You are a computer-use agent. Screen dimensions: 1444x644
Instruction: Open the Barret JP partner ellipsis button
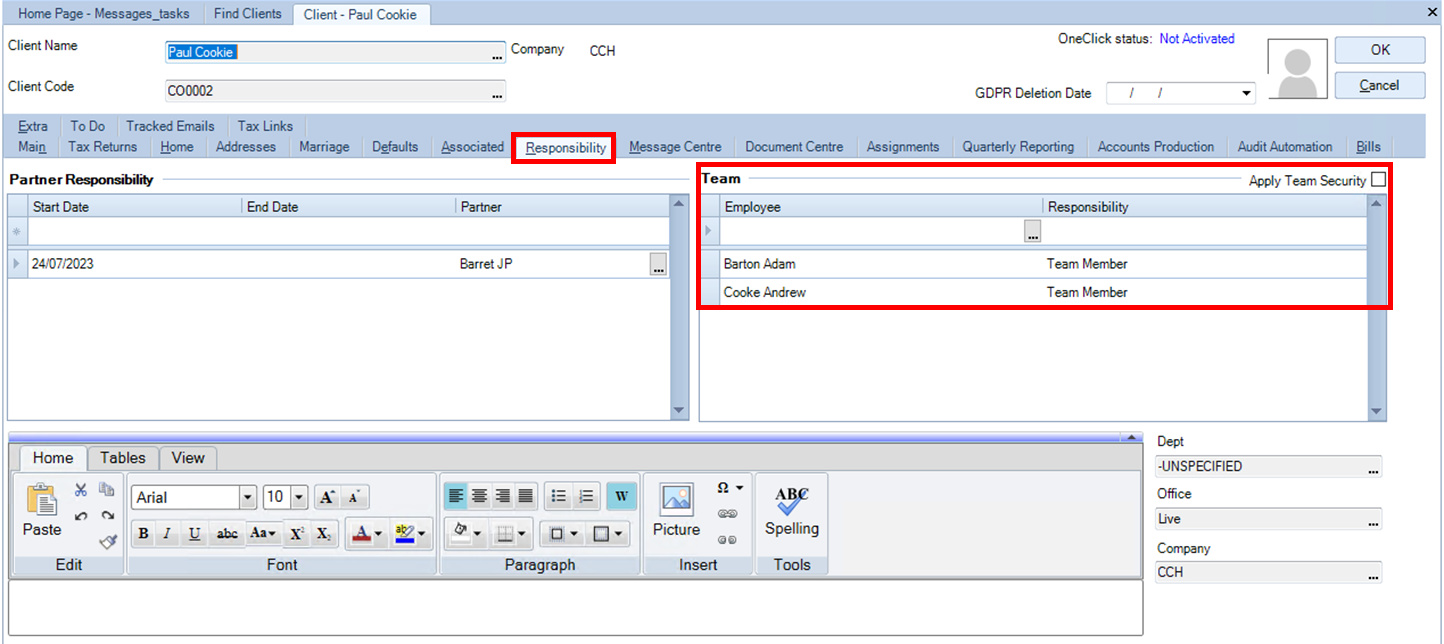658,265
